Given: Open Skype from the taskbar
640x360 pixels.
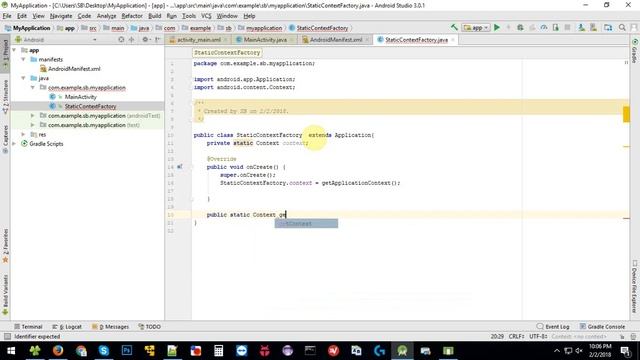Looking at the screenshot, I should click(104, 350).
